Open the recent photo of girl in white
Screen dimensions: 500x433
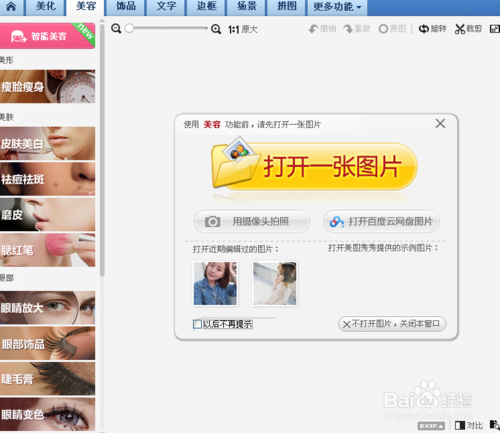coord(275,283)
